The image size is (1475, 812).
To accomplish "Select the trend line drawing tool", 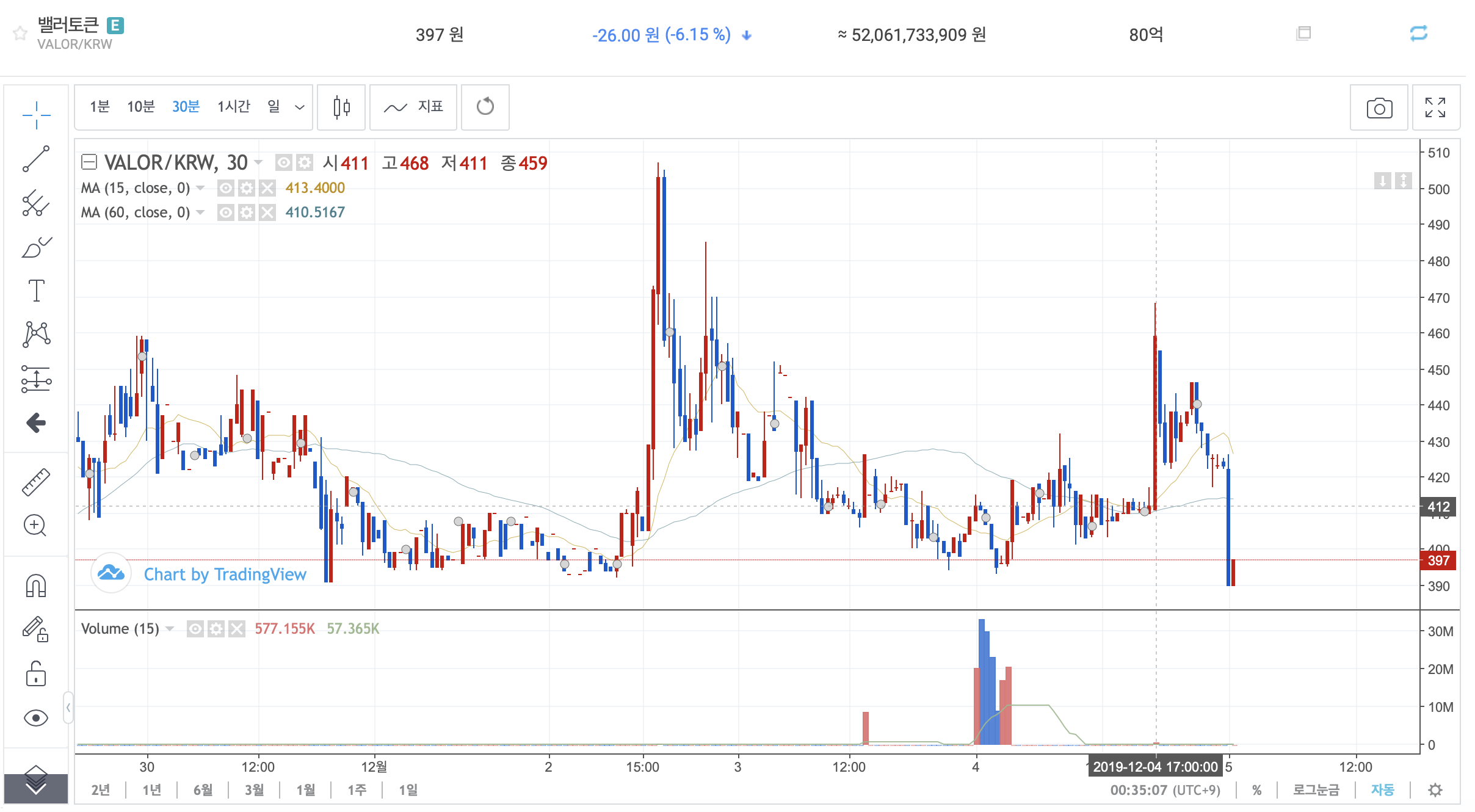I will pos(36,159).
